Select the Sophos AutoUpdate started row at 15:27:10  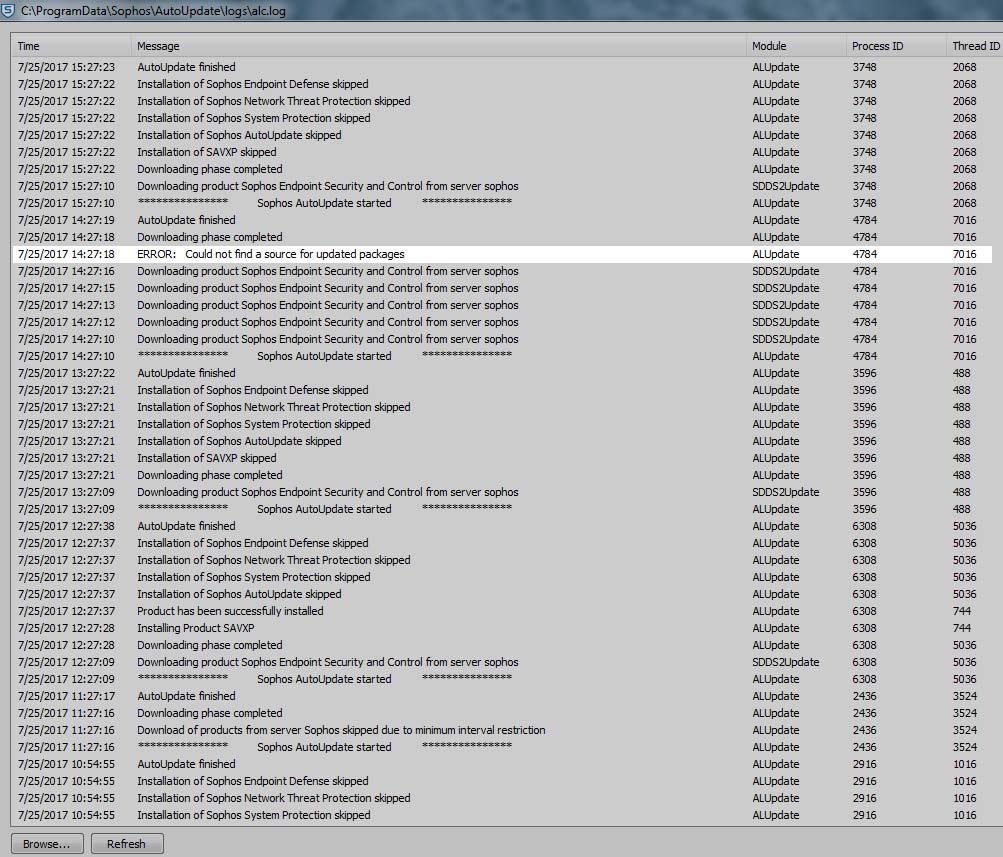pyautogui.click(x=502, y=203)
